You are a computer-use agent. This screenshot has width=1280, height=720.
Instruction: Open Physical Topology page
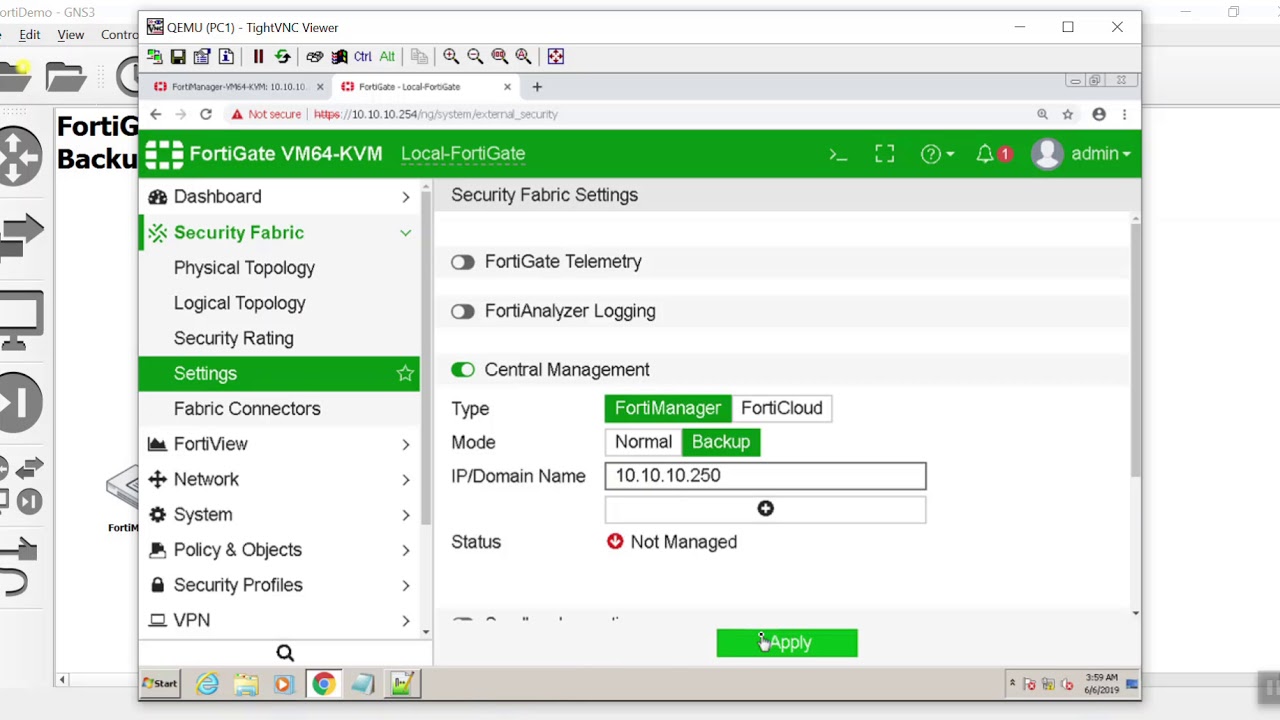coord(244,268)
